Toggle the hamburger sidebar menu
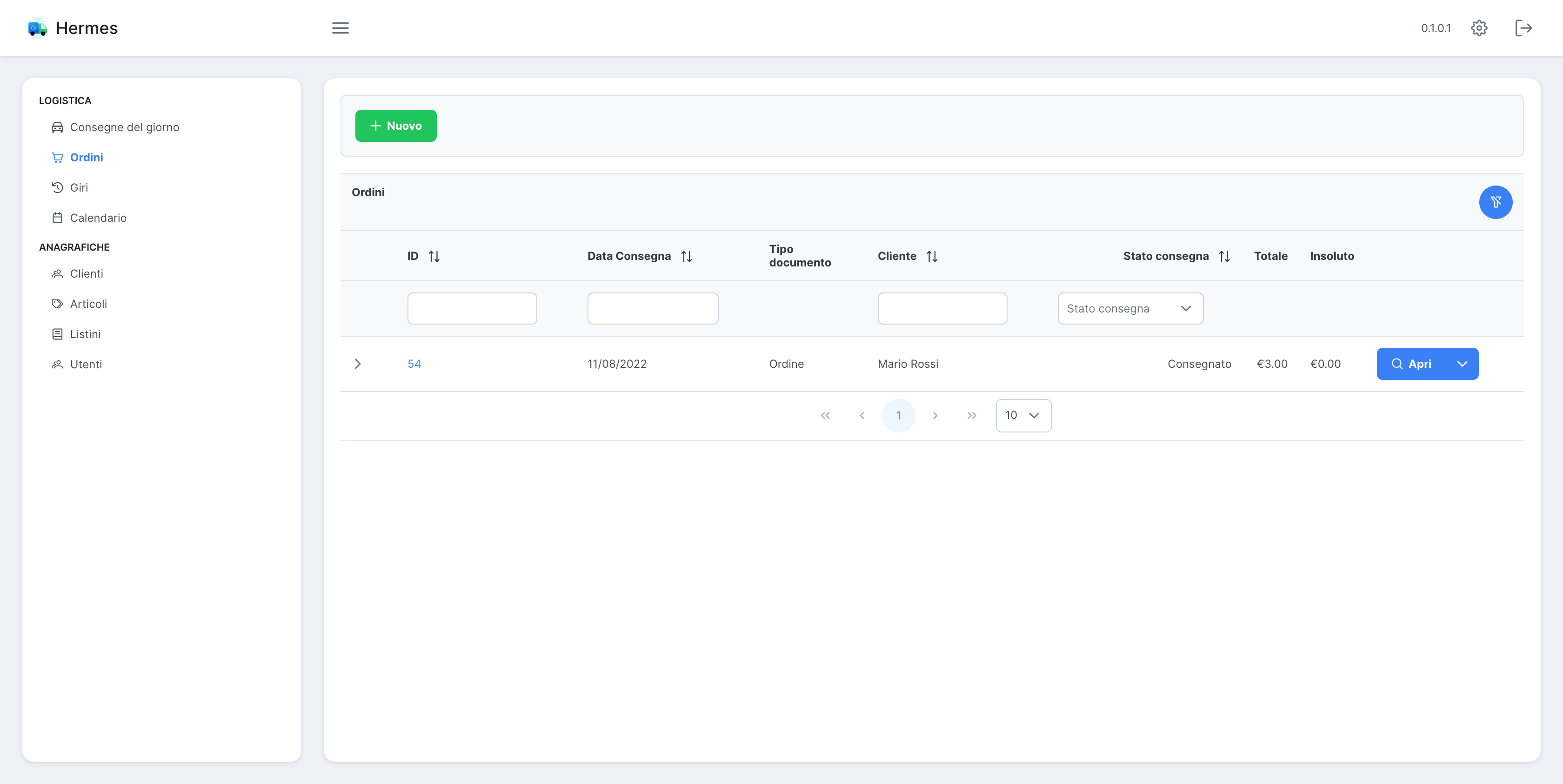1563x784 pixels. (340, 28)
